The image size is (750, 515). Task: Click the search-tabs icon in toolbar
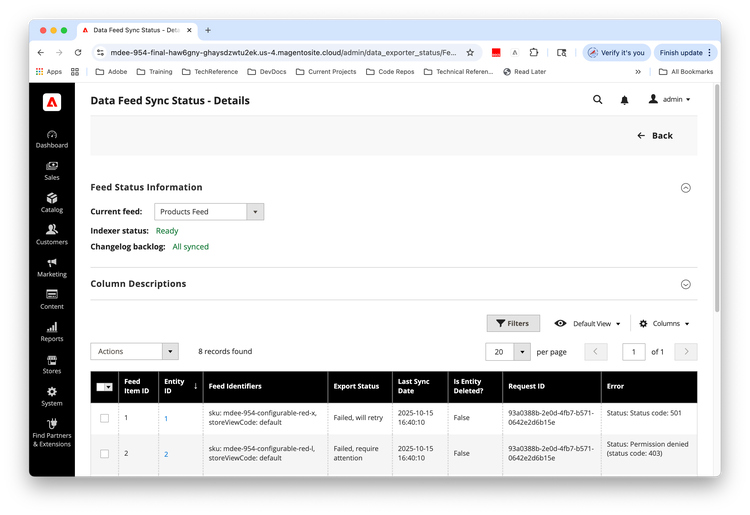pos(562,53)
